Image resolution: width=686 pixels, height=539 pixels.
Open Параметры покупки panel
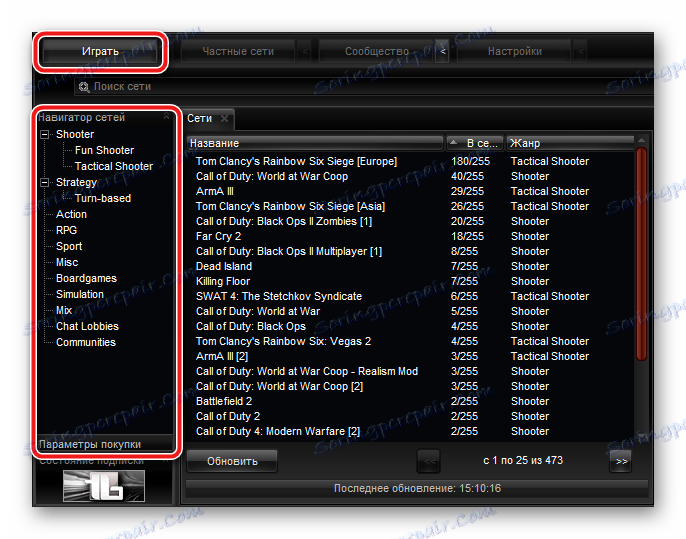[x=105, y=444]
